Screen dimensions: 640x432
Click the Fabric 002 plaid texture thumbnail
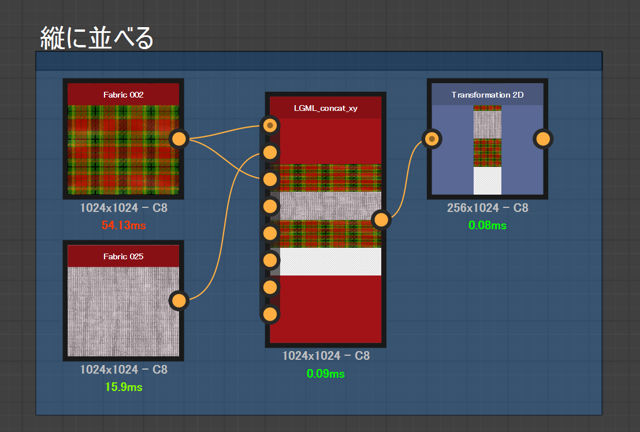click(123, 149)
